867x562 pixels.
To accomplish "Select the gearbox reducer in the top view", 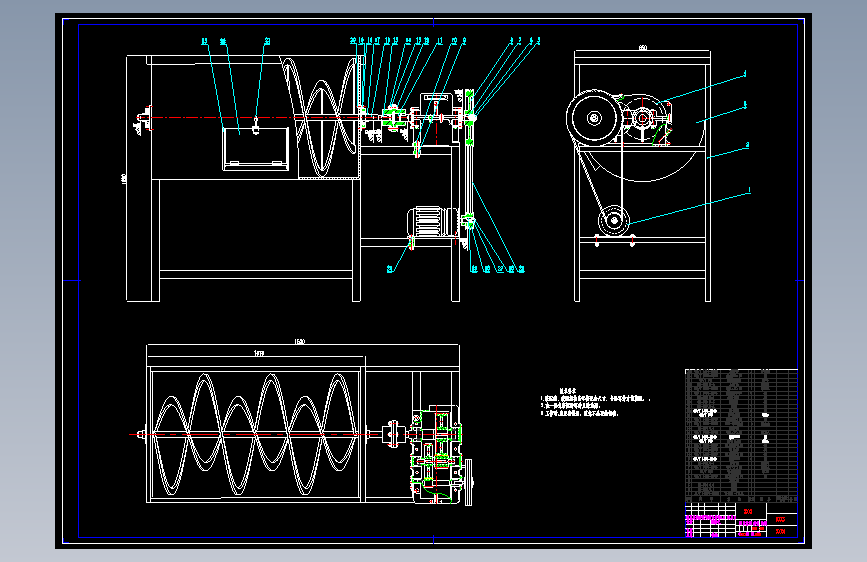I will coord(436,454).
